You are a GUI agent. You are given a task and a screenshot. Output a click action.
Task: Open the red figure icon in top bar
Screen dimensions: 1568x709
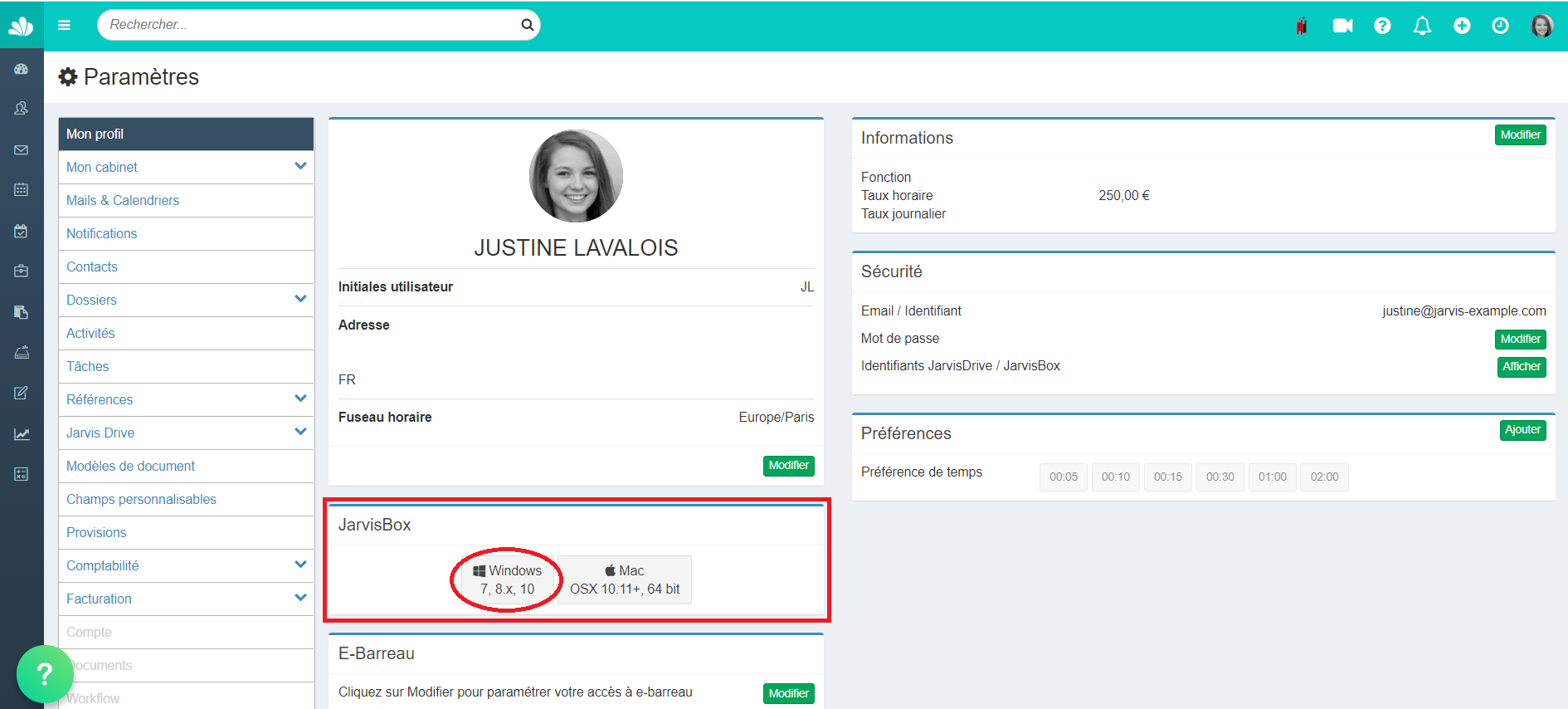[x=1302, y=26]
